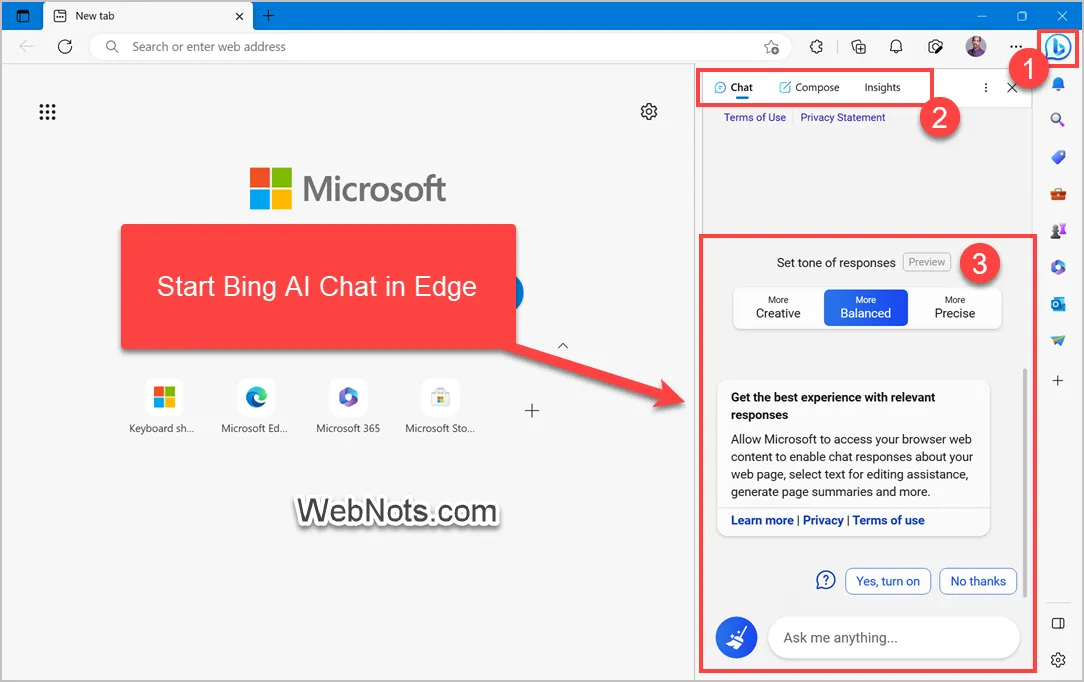Go back using the back arrow
The image size is (1084, 682).
tap(26, 46)
